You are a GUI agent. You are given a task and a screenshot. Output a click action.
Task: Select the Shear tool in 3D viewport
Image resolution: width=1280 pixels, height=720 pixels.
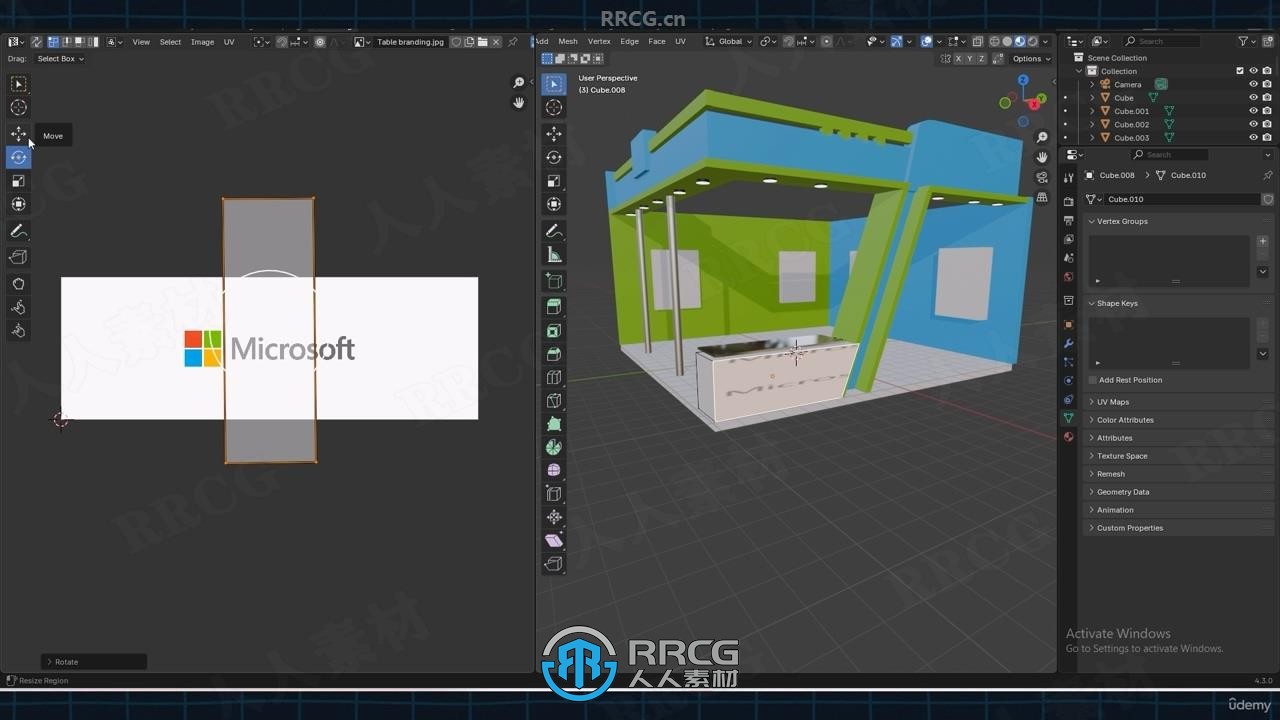pos(553,540)
